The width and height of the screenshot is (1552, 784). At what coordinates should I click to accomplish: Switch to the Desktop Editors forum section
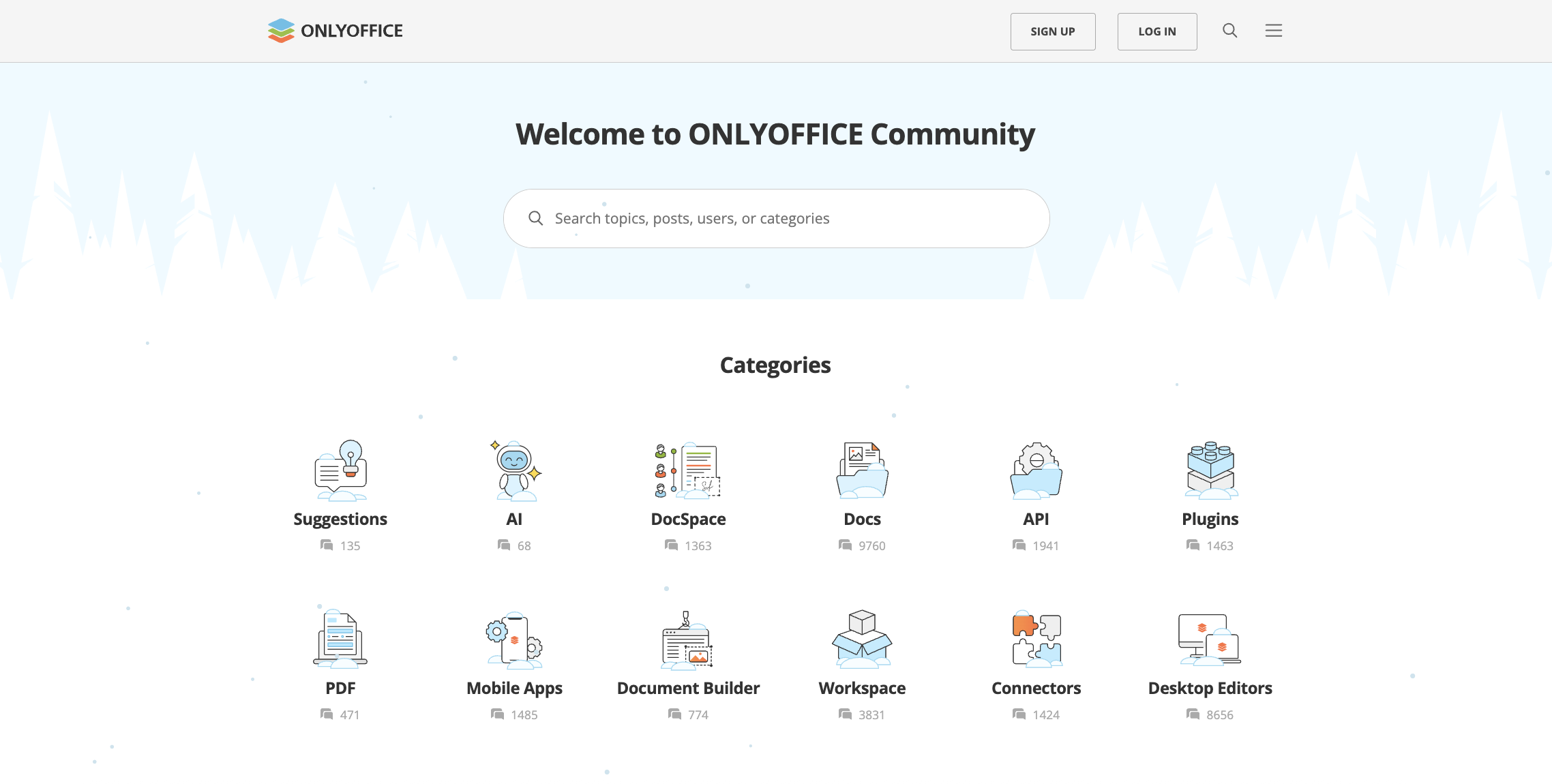coord(1210,688)
